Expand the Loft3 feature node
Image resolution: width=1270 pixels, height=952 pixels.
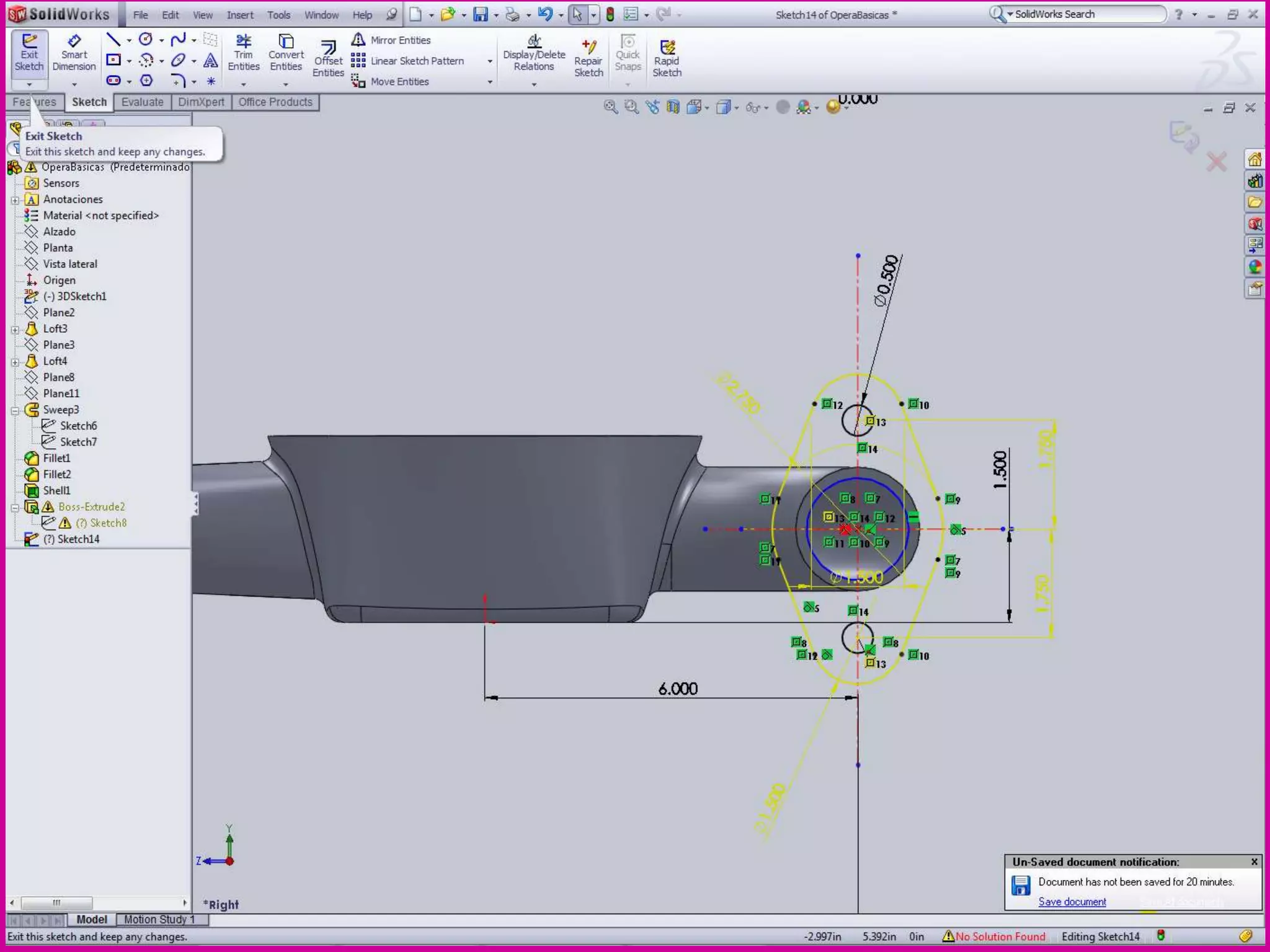(x=15, y=330)
